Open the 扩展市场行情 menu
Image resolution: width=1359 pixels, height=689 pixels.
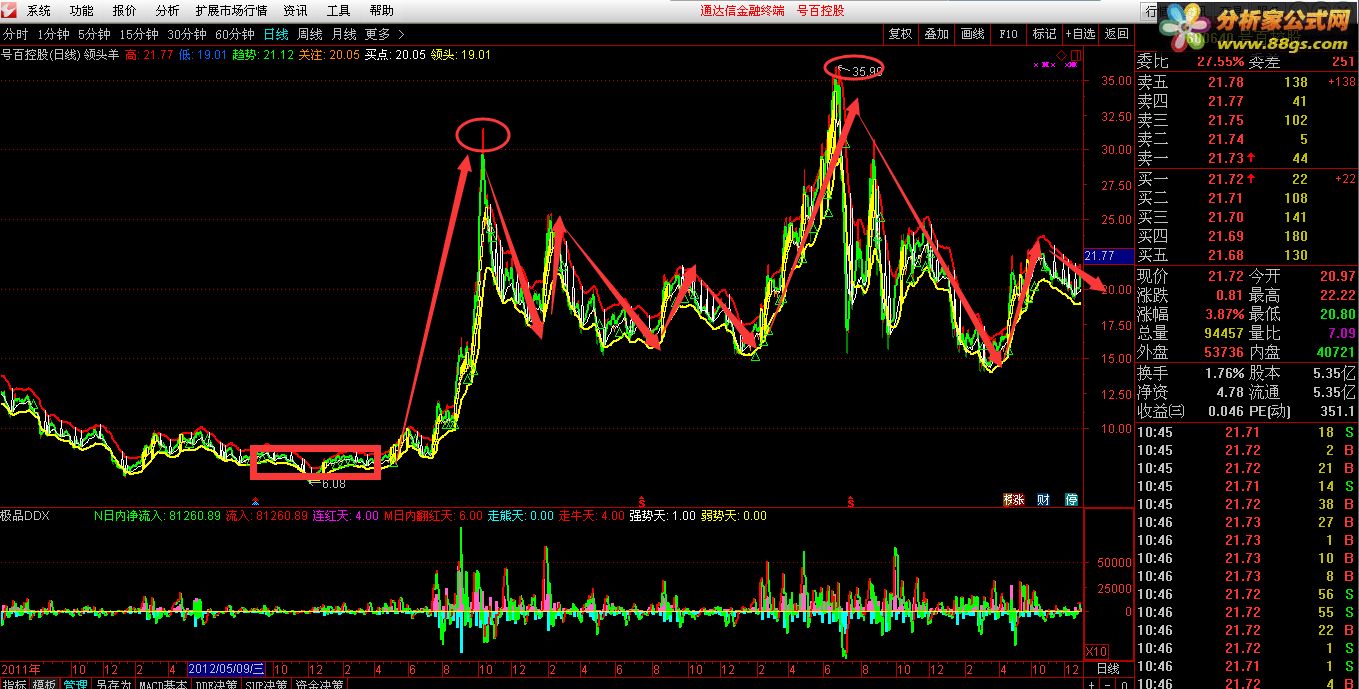tap(231, 11)
